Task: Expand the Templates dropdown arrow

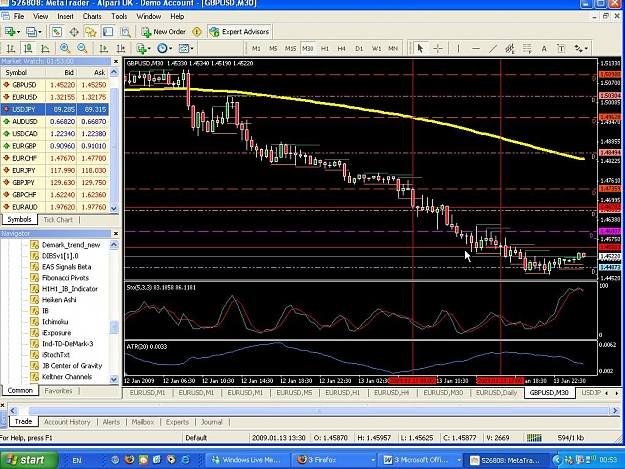Action: (192, 49)
